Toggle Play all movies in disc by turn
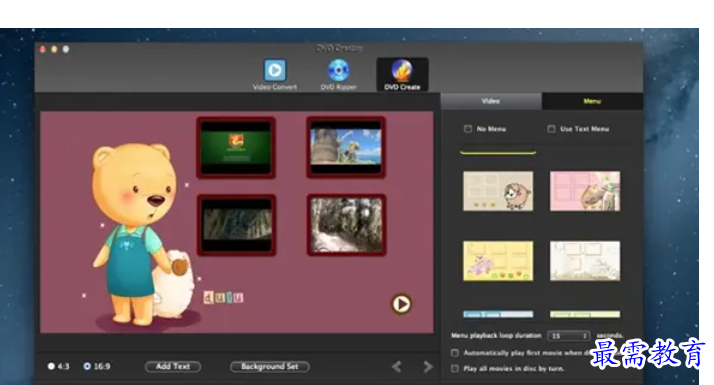The width and height of the screenshot is (714, 385). pos(454,368)
